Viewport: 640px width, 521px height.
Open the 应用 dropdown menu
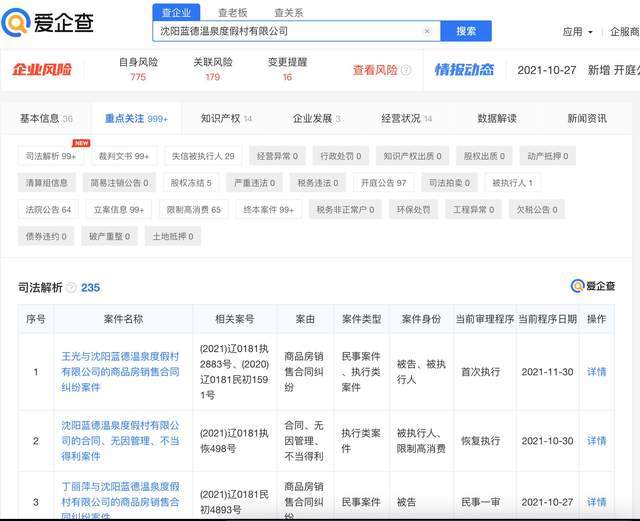(577, 32)
